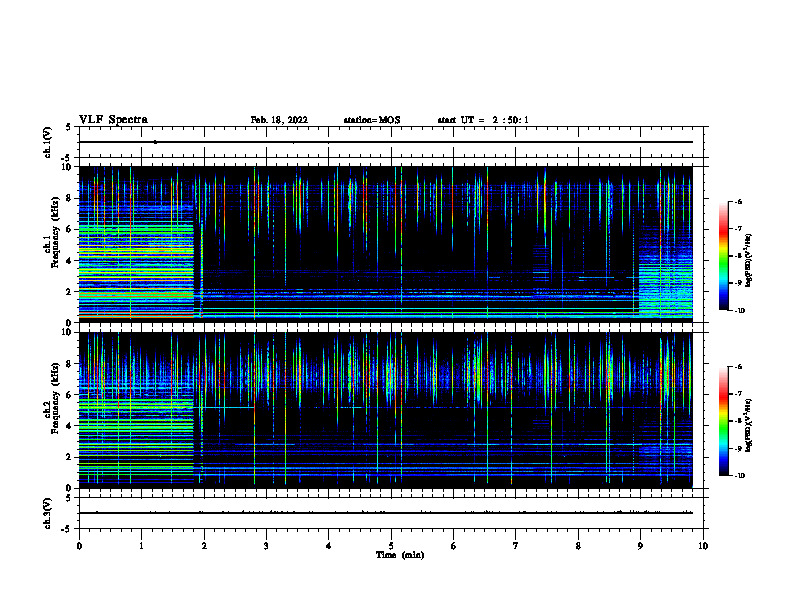
Task: Click time axis tick label "5"
Action: (391, 546)
